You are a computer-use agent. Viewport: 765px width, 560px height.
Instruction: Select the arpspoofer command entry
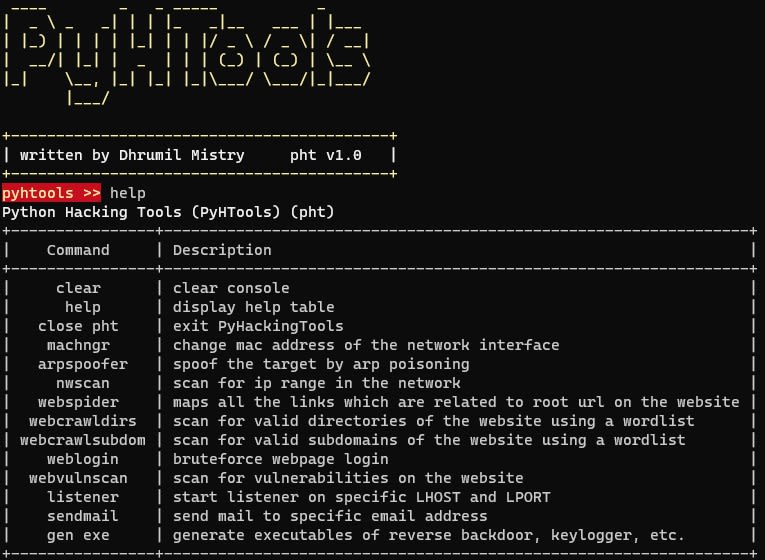[x=83, y=364]
